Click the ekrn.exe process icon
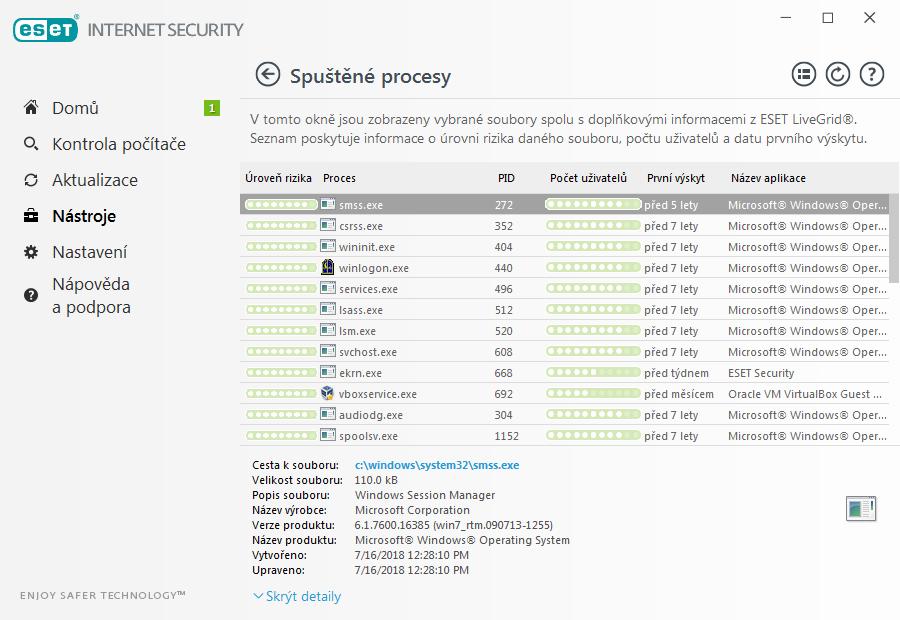The height and width of the screenshot is (620, 900). coord(328,372)
